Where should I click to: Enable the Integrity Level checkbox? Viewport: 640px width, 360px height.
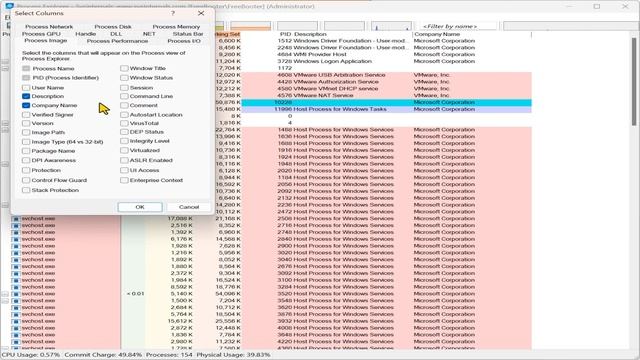point(124,141)
